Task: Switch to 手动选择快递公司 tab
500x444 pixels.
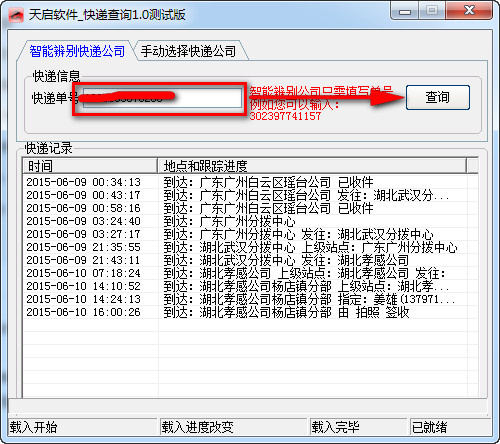Action: 188,51
